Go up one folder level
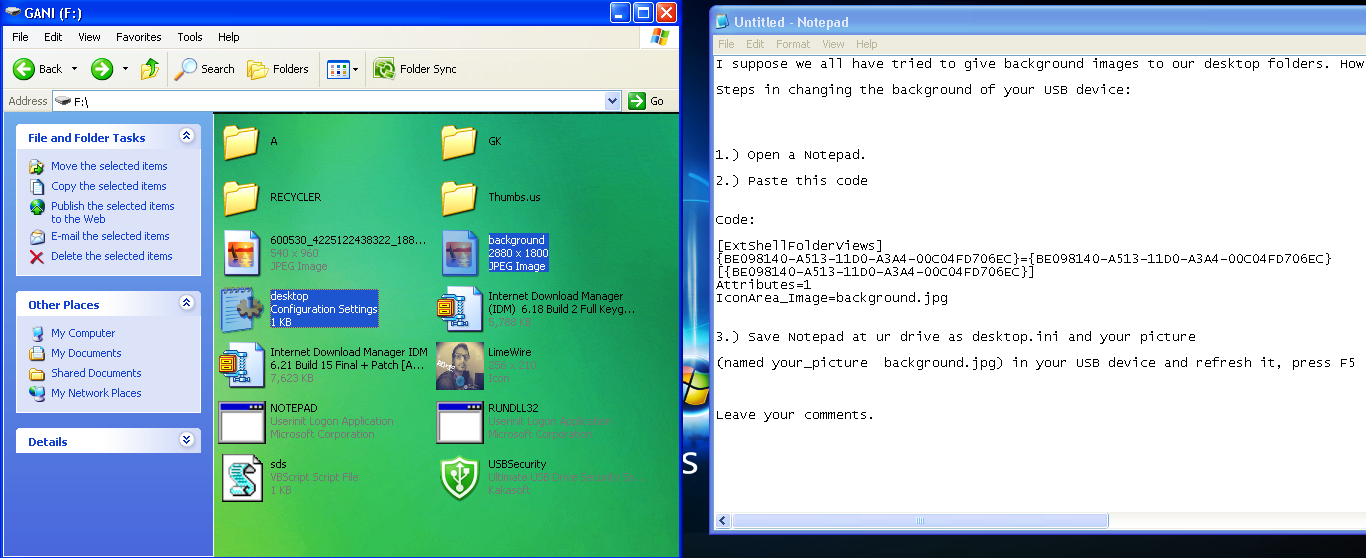1366x558 pixels. pyautogui.click(x=150, y=69)
